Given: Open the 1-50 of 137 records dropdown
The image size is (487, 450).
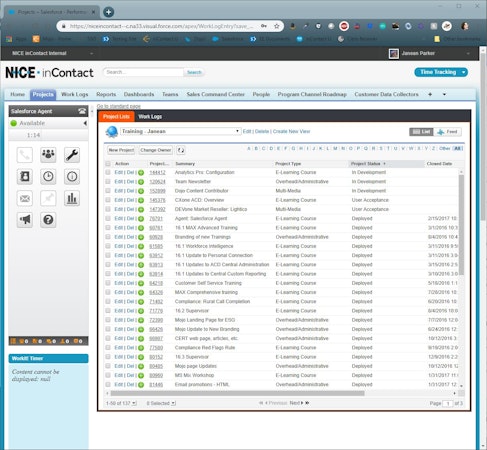Looking at the screenshot, I should [134, 403].
